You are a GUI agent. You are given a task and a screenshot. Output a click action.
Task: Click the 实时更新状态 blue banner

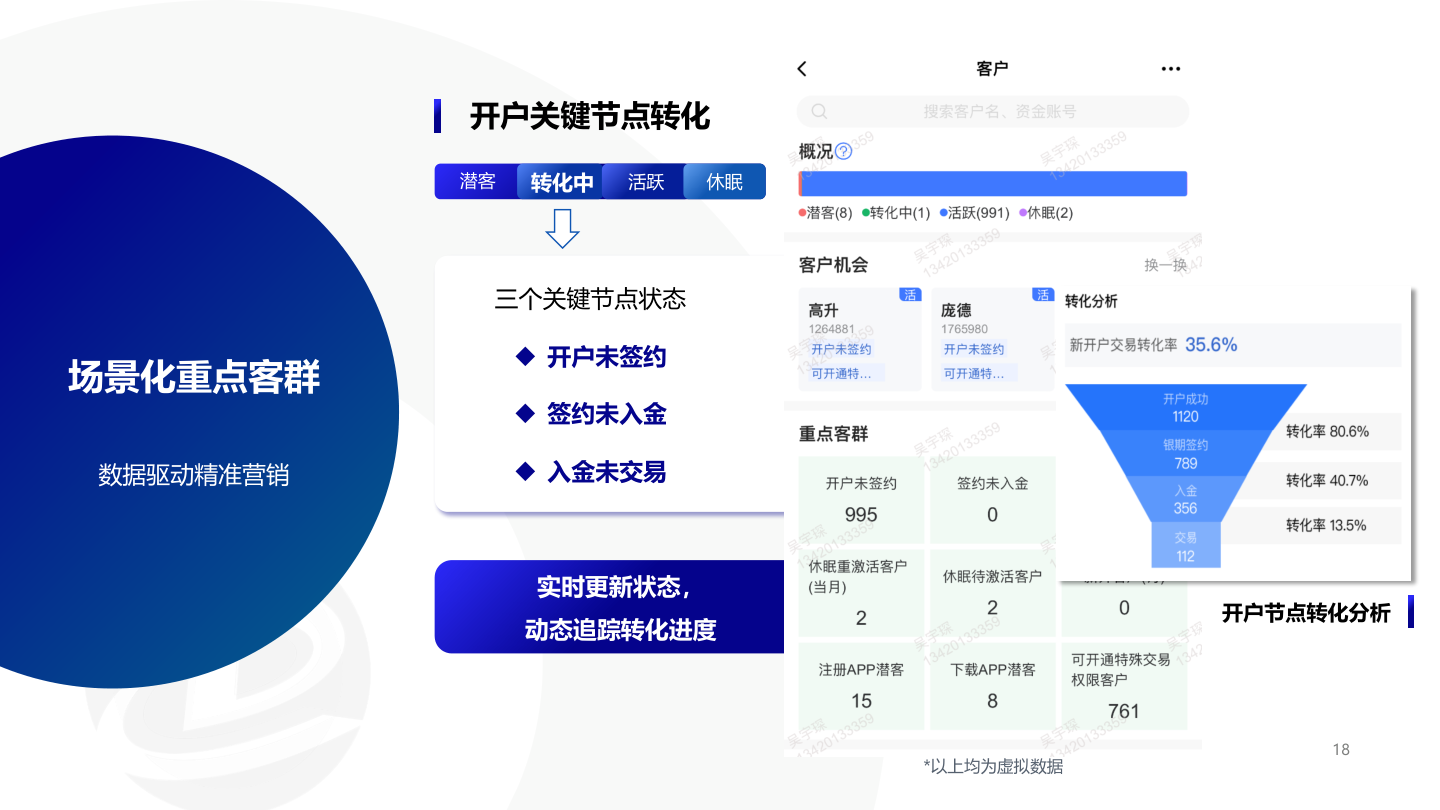[610, 607]
